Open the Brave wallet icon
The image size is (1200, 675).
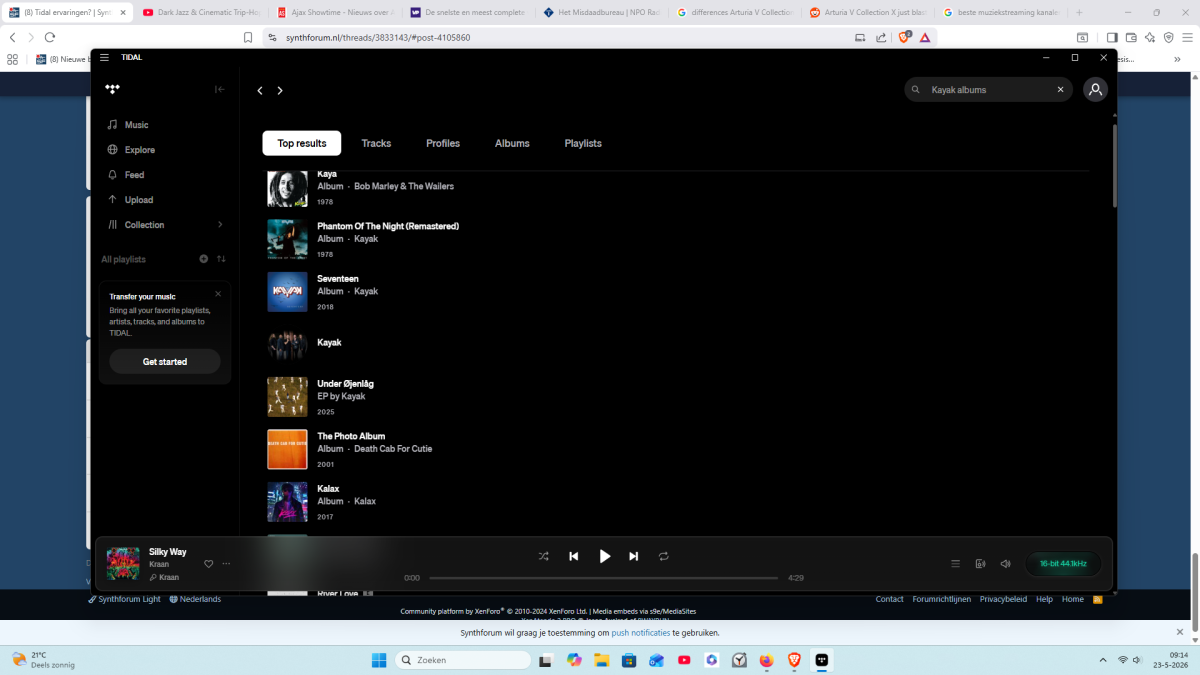1131,37
